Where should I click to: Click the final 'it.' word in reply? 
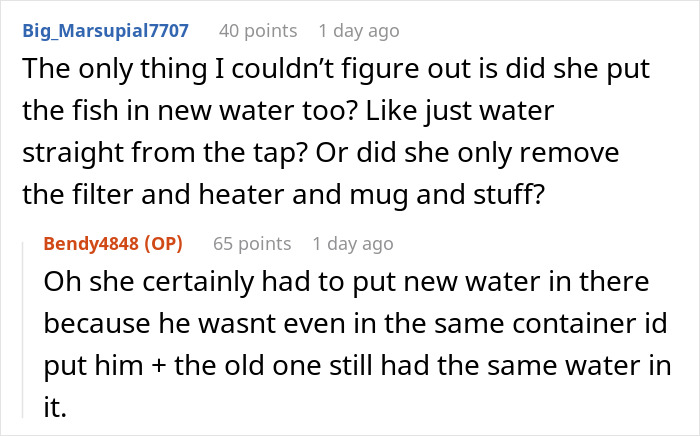point(55,407)
